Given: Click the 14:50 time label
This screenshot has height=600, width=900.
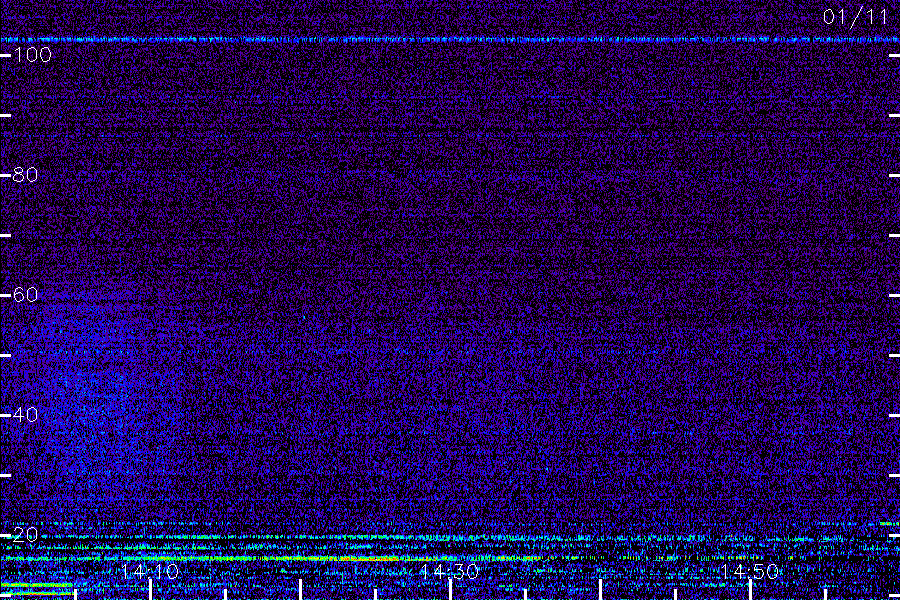Looking at the screenshot, I should (750, 572).
